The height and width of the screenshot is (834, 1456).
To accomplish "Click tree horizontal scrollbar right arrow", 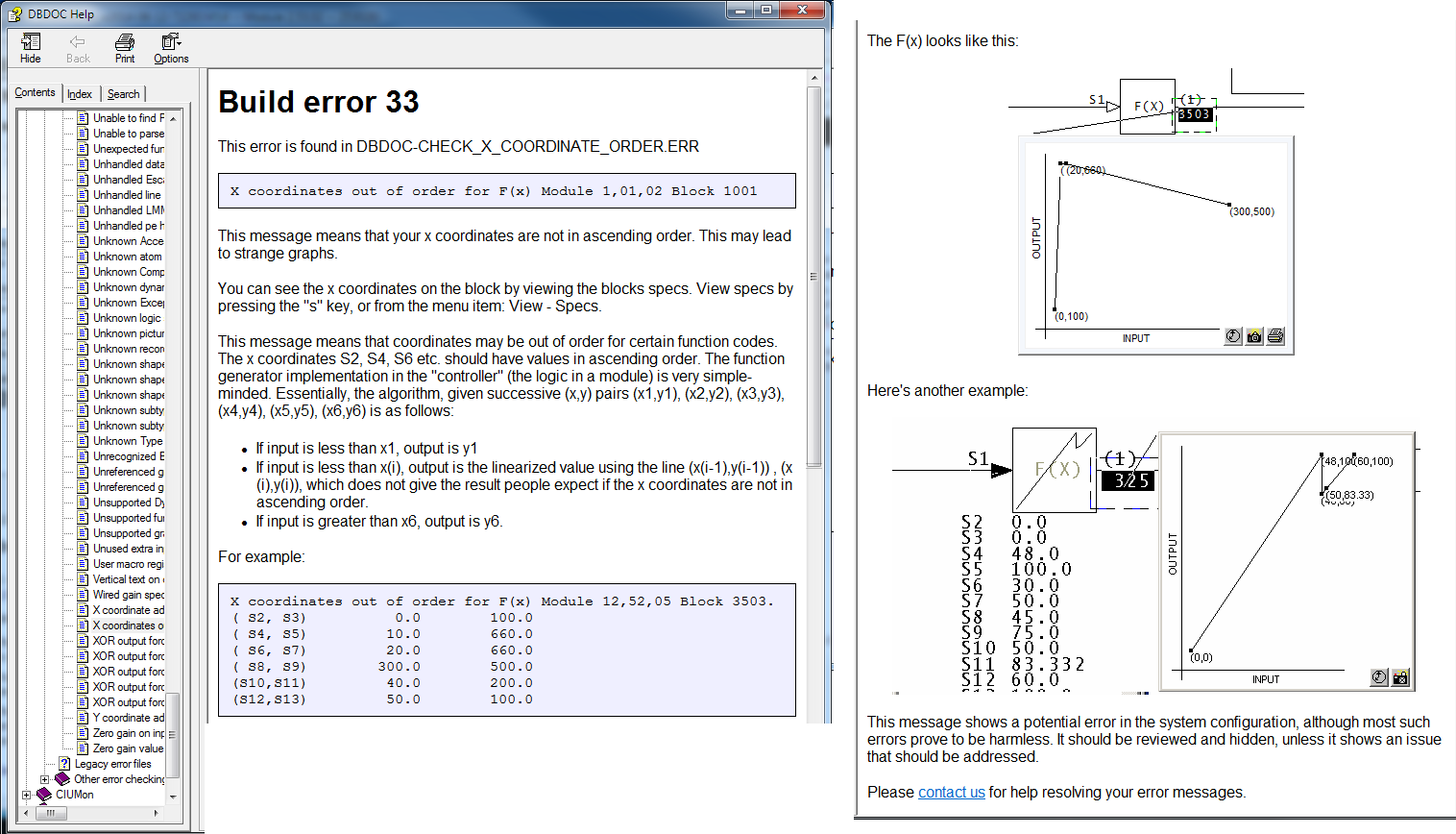I will coord(157,813).
